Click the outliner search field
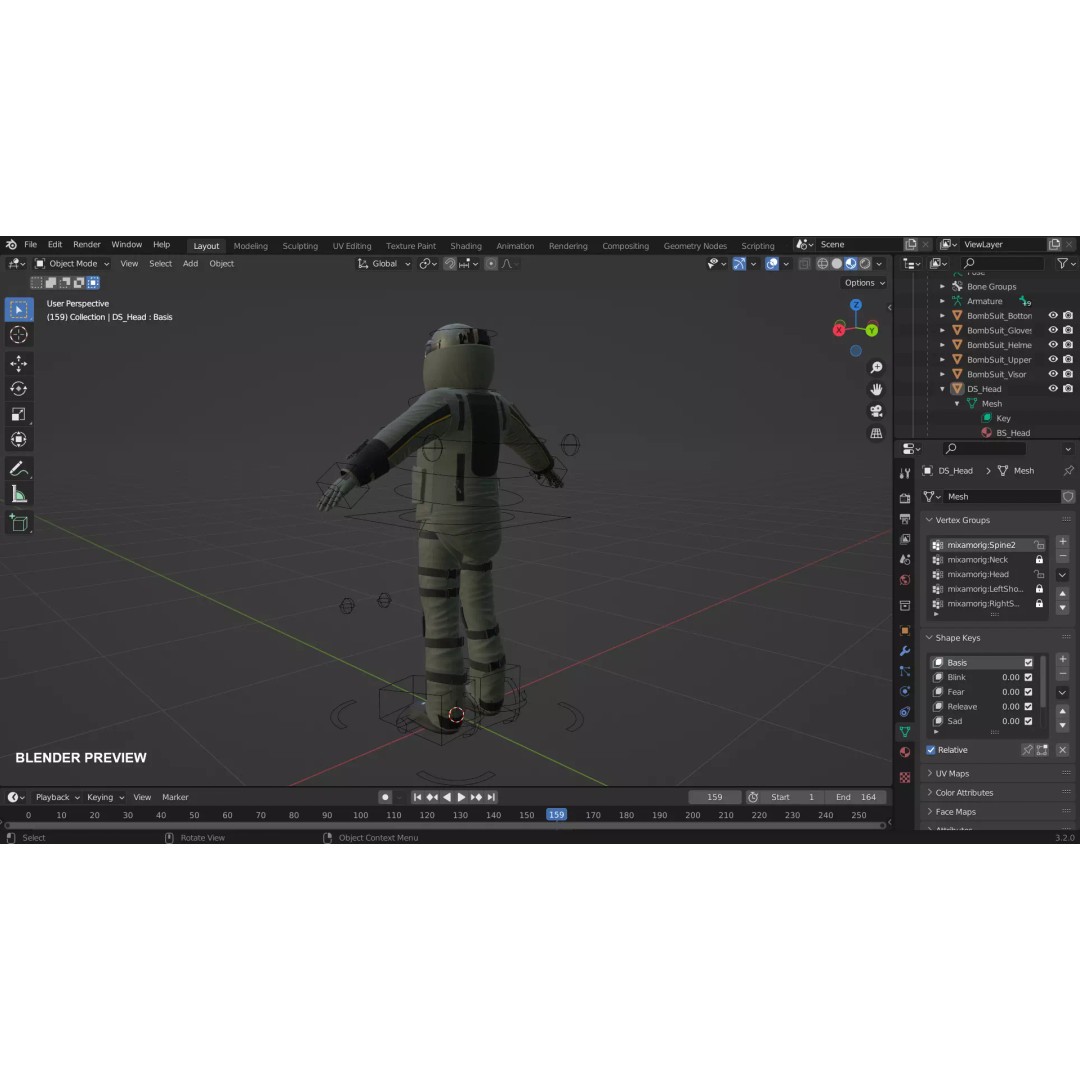This screenshot has height=1080, width=1080. tap(1001, 263)
